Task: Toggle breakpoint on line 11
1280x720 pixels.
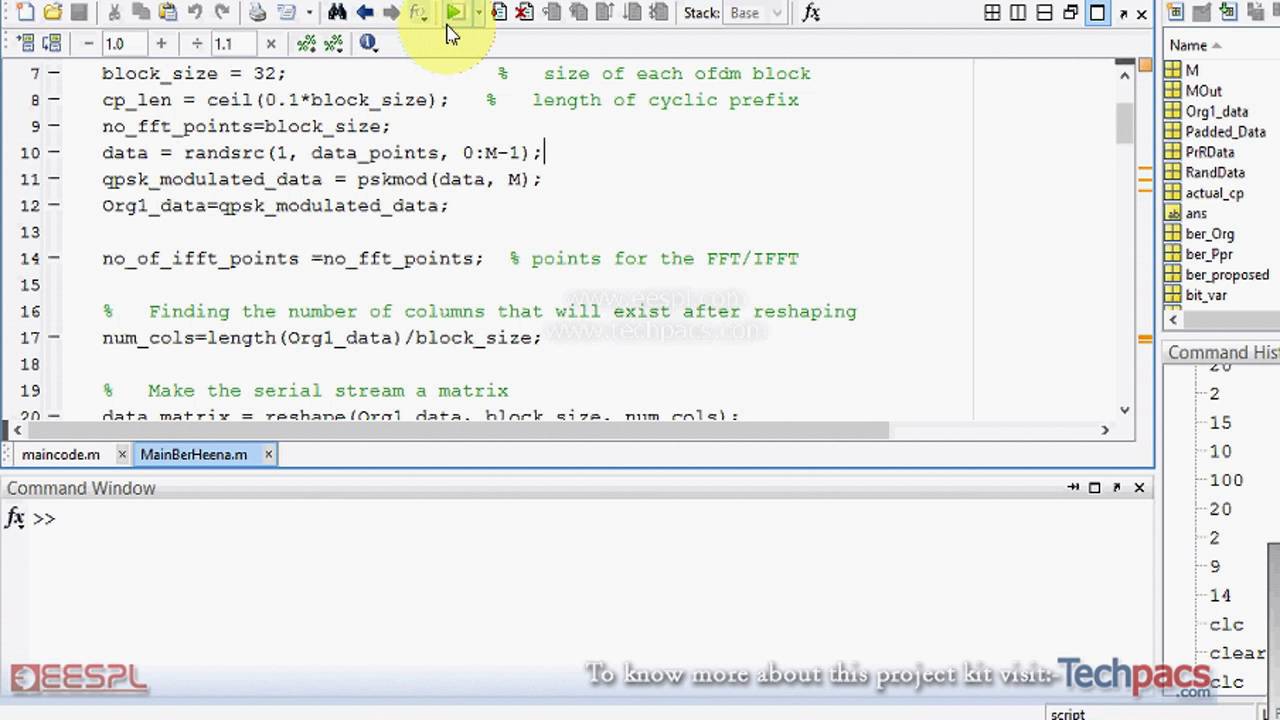Action: [x=53, y=179]
